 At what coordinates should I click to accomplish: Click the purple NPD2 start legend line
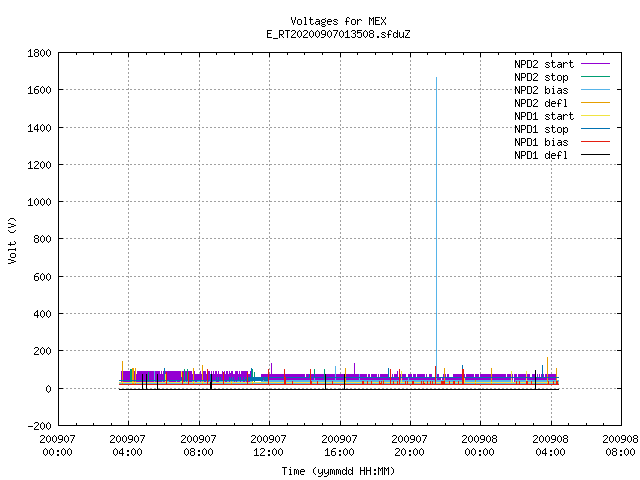pyautogui.click(x=595, y=64)
